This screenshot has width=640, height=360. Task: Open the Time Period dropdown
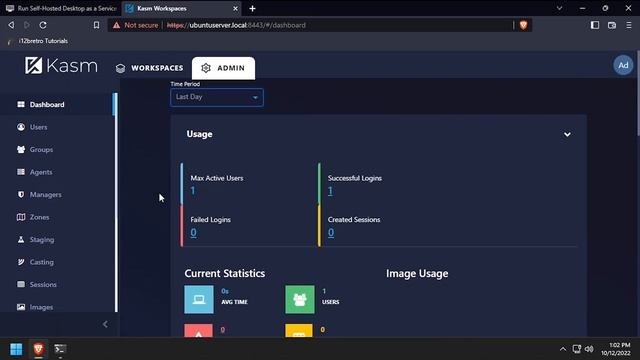(x=217, y=97)
